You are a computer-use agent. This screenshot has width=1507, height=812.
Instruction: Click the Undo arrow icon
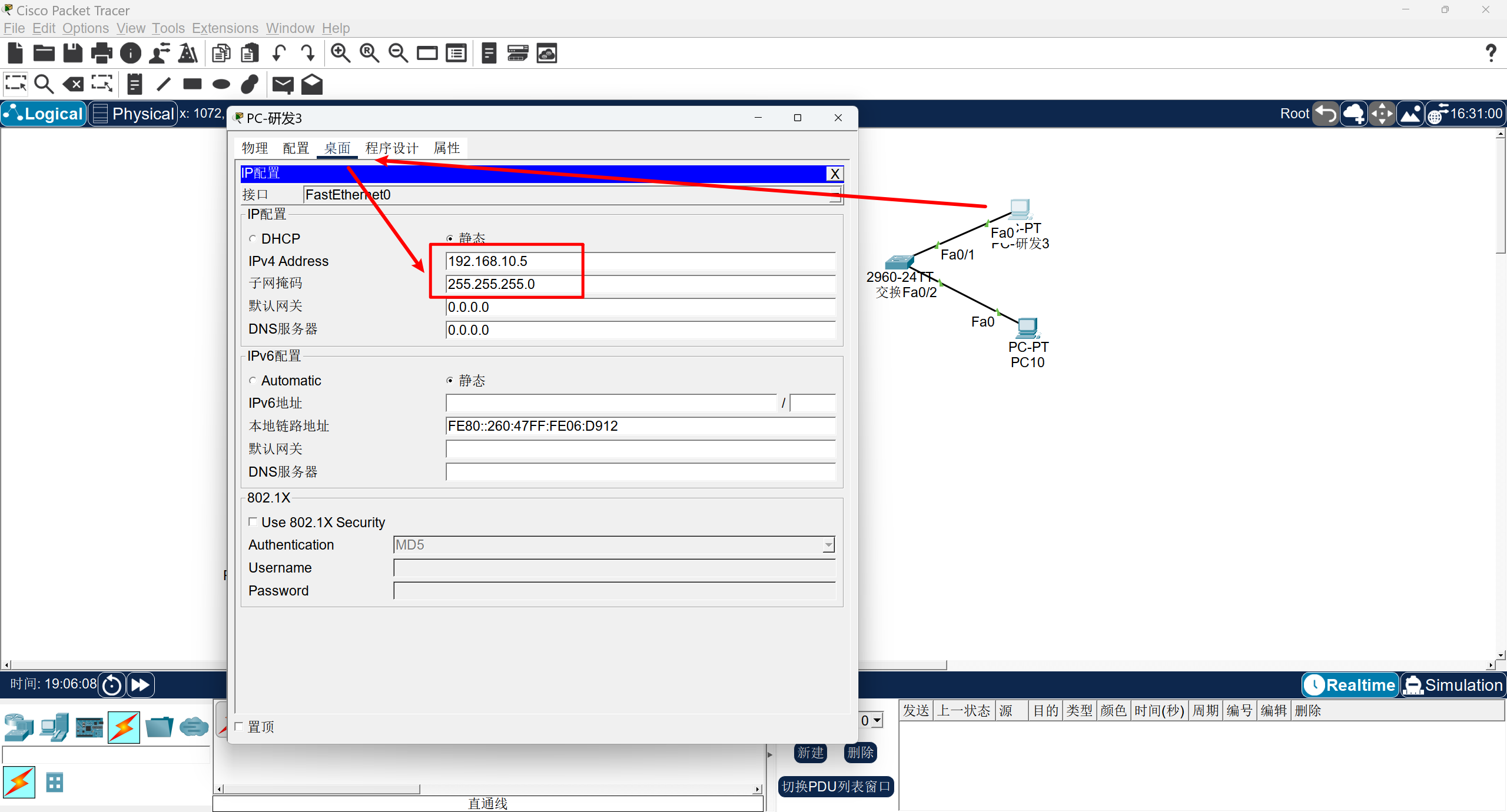[279, 54]
